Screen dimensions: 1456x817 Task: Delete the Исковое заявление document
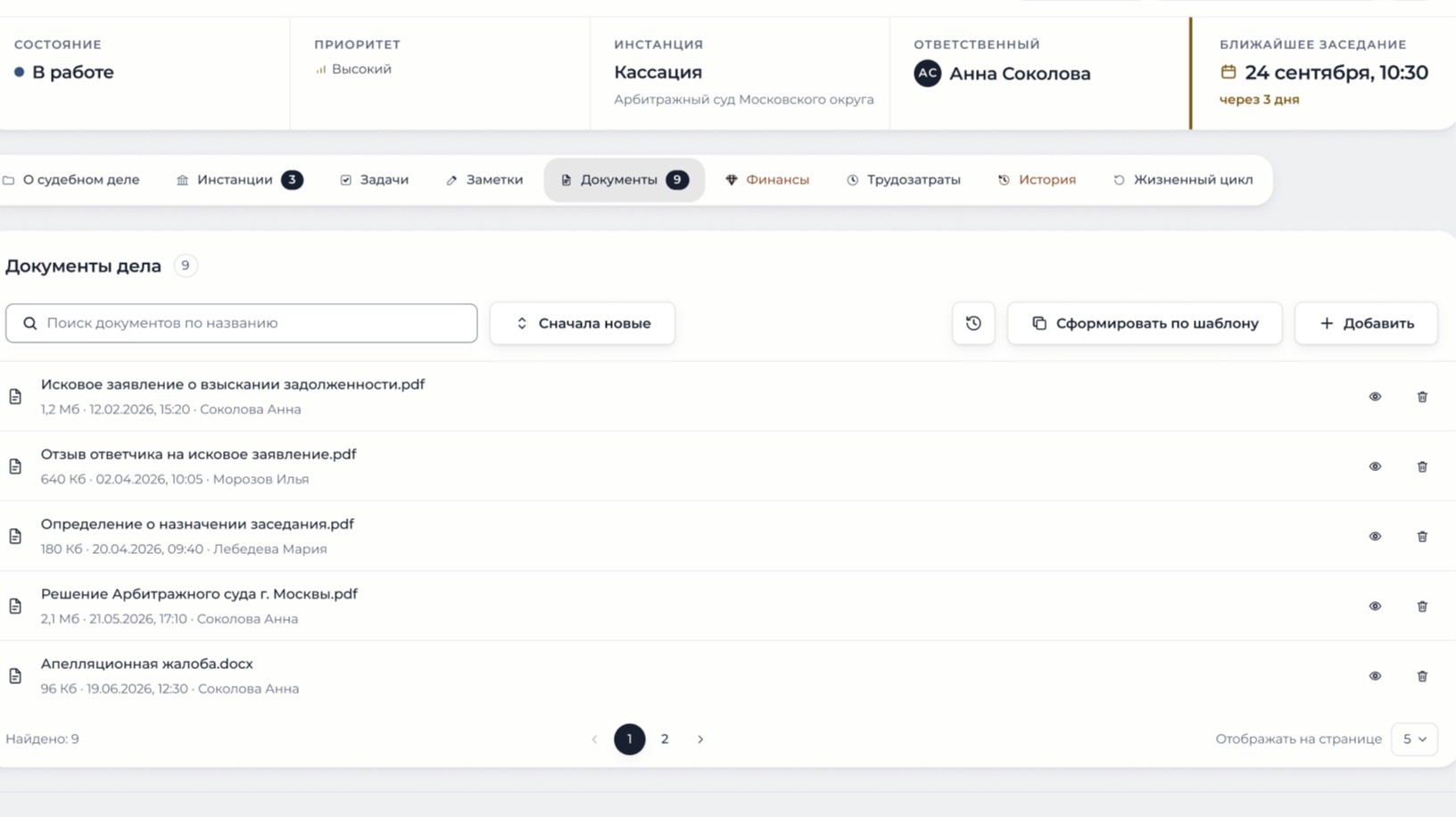1422,397
